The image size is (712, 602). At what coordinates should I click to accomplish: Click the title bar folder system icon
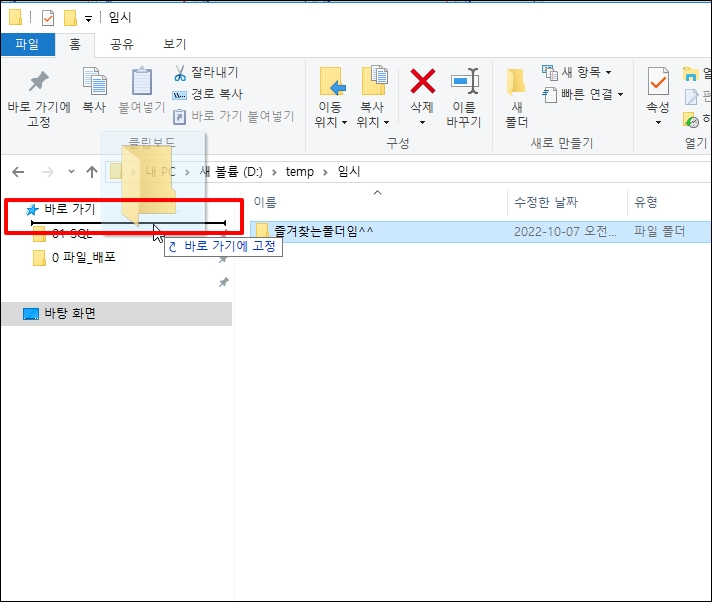[15, 17]
